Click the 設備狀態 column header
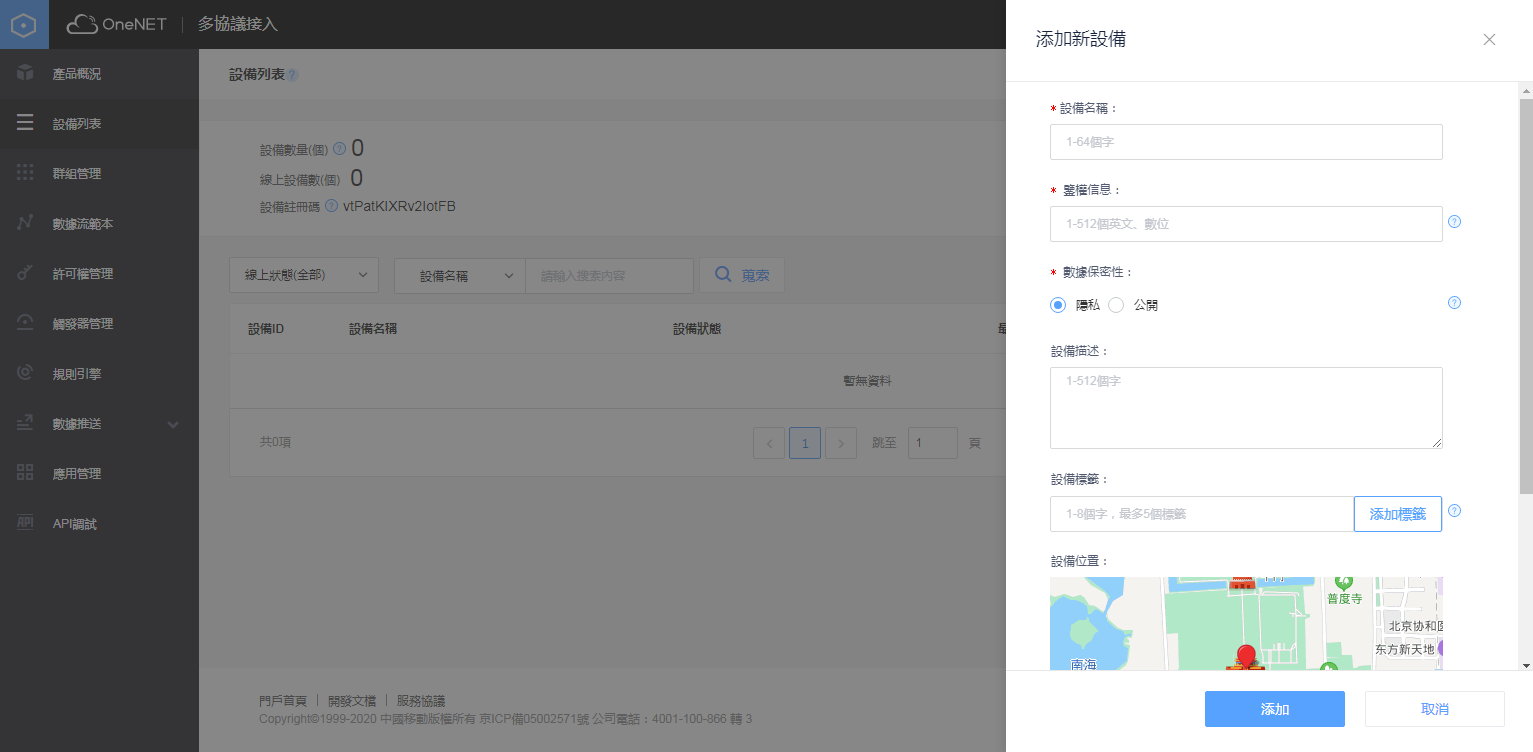Screen dimensions: 1533x752 [697, 328]
